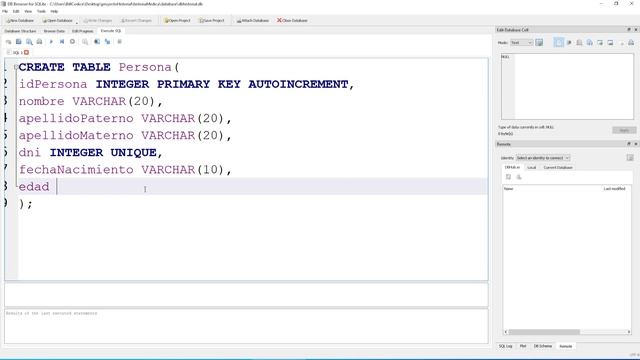Click Open Project toolbar button
640x360 pixels.
click(x=177, y=20)
